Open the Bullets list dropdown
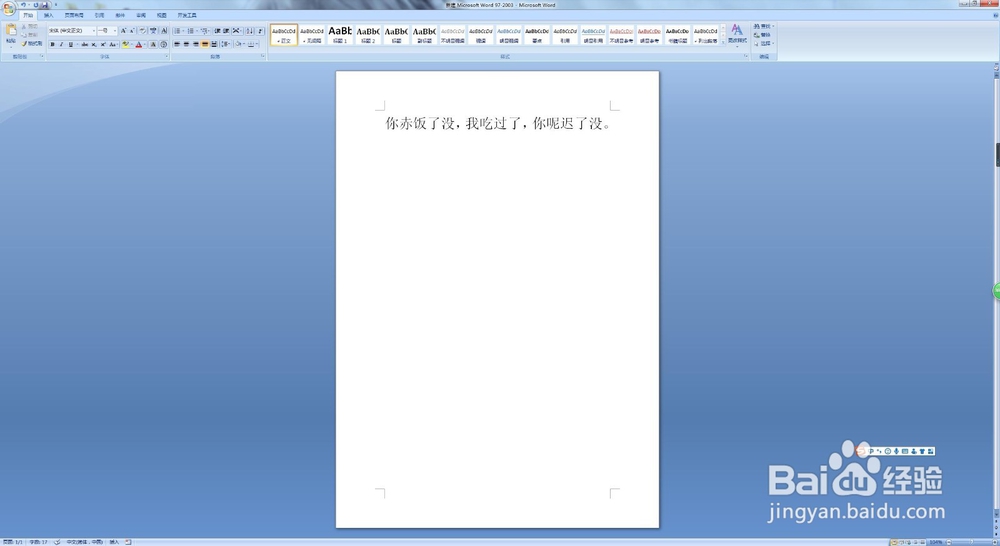 pos(184,31)
